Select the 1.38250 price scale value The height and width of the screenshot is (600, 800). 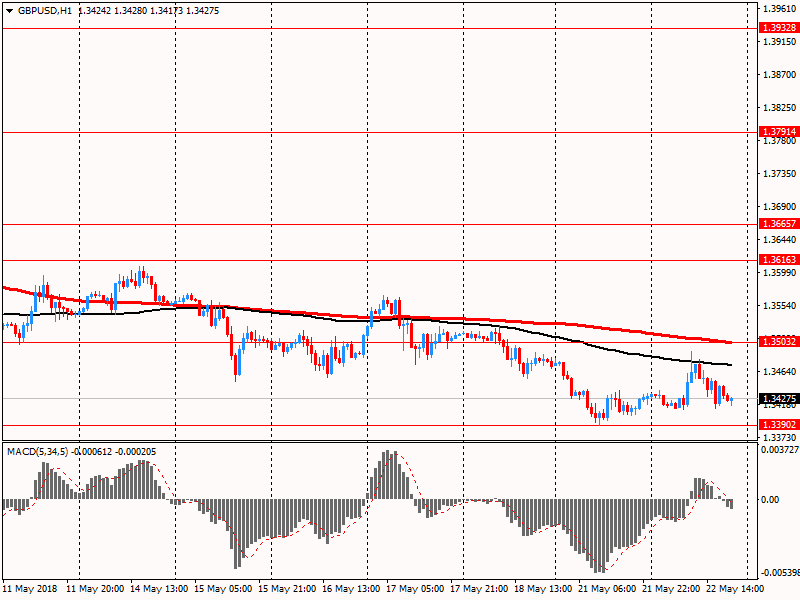pos(779,108)
